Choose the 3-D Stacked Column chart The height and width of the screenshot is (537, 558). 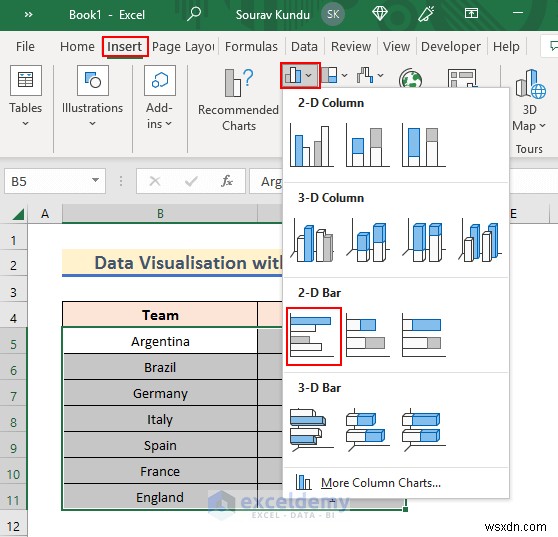(368, 241)
